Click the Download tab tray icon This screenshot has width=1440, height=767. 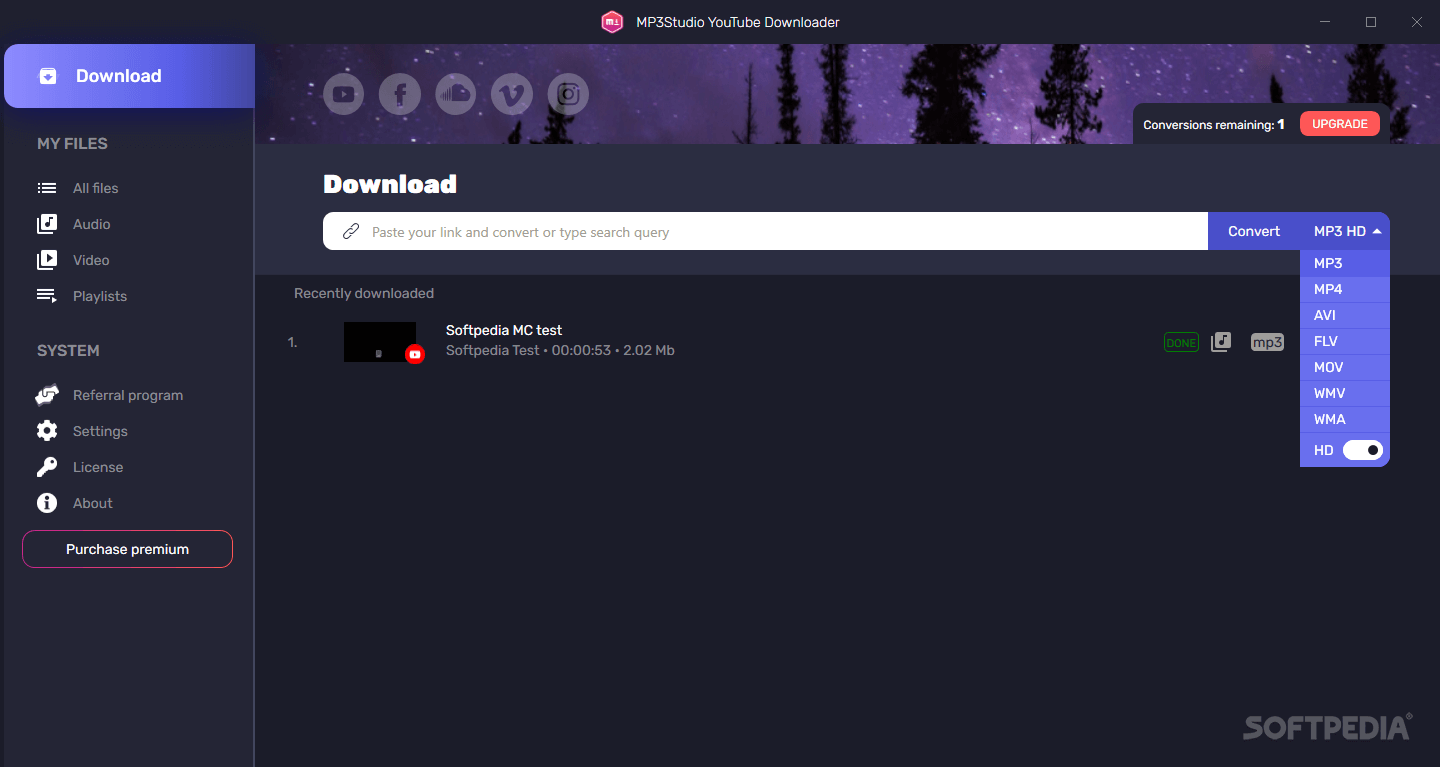pyautogui.click(x=48, y=76)
